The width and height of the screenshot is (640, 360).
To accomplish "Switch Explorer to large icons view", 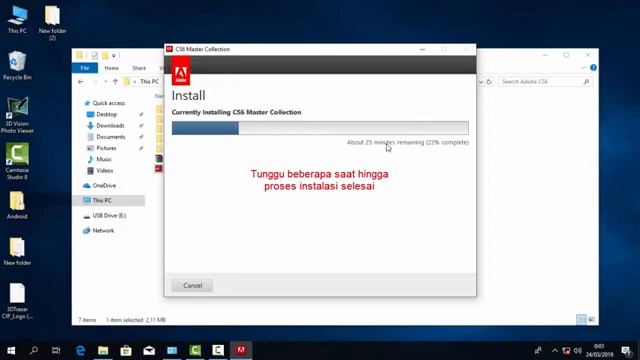I will pyautogui.click(x=591, y=319).
